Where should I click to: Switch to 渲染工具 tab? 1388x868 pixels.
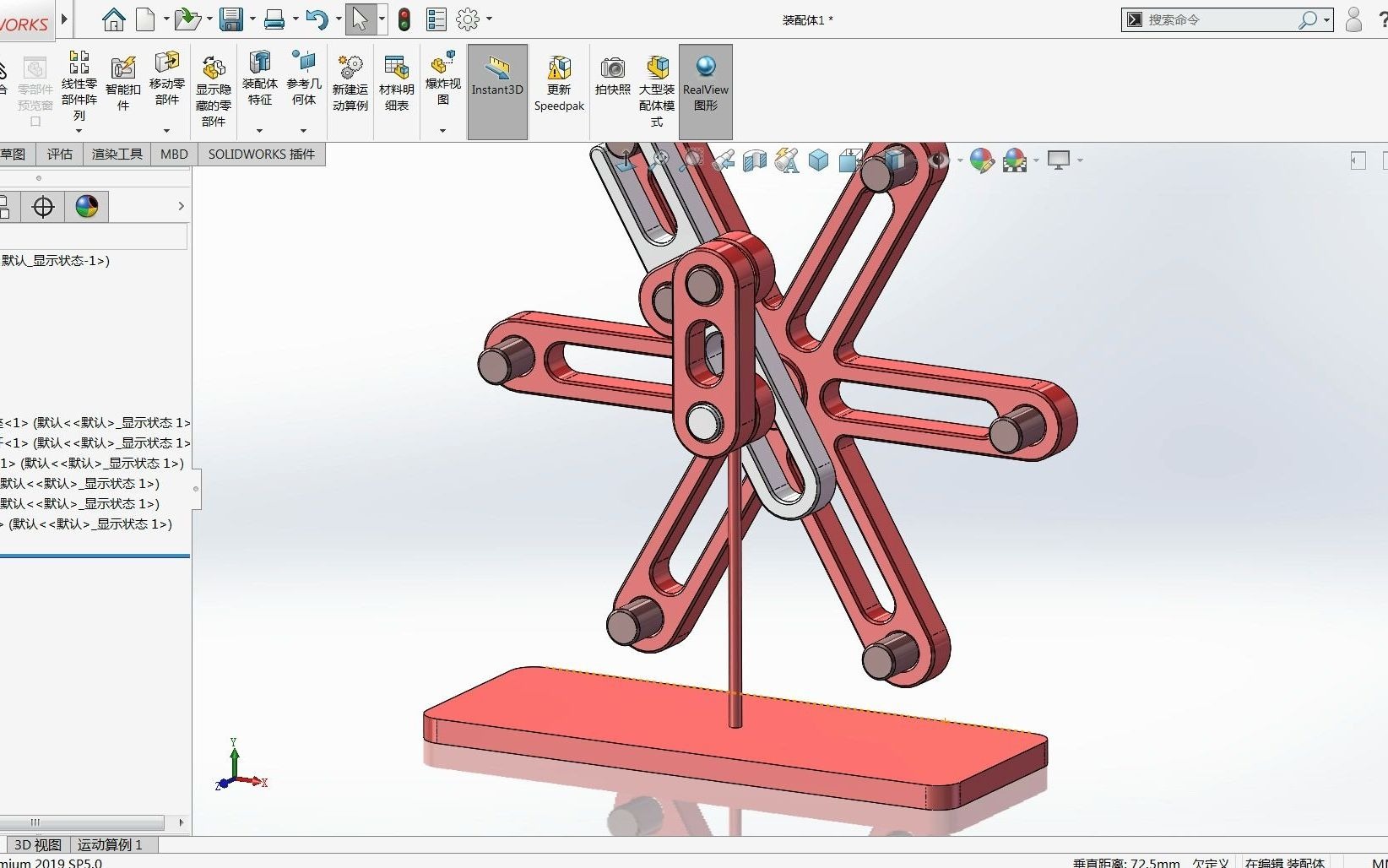point(117,154)
